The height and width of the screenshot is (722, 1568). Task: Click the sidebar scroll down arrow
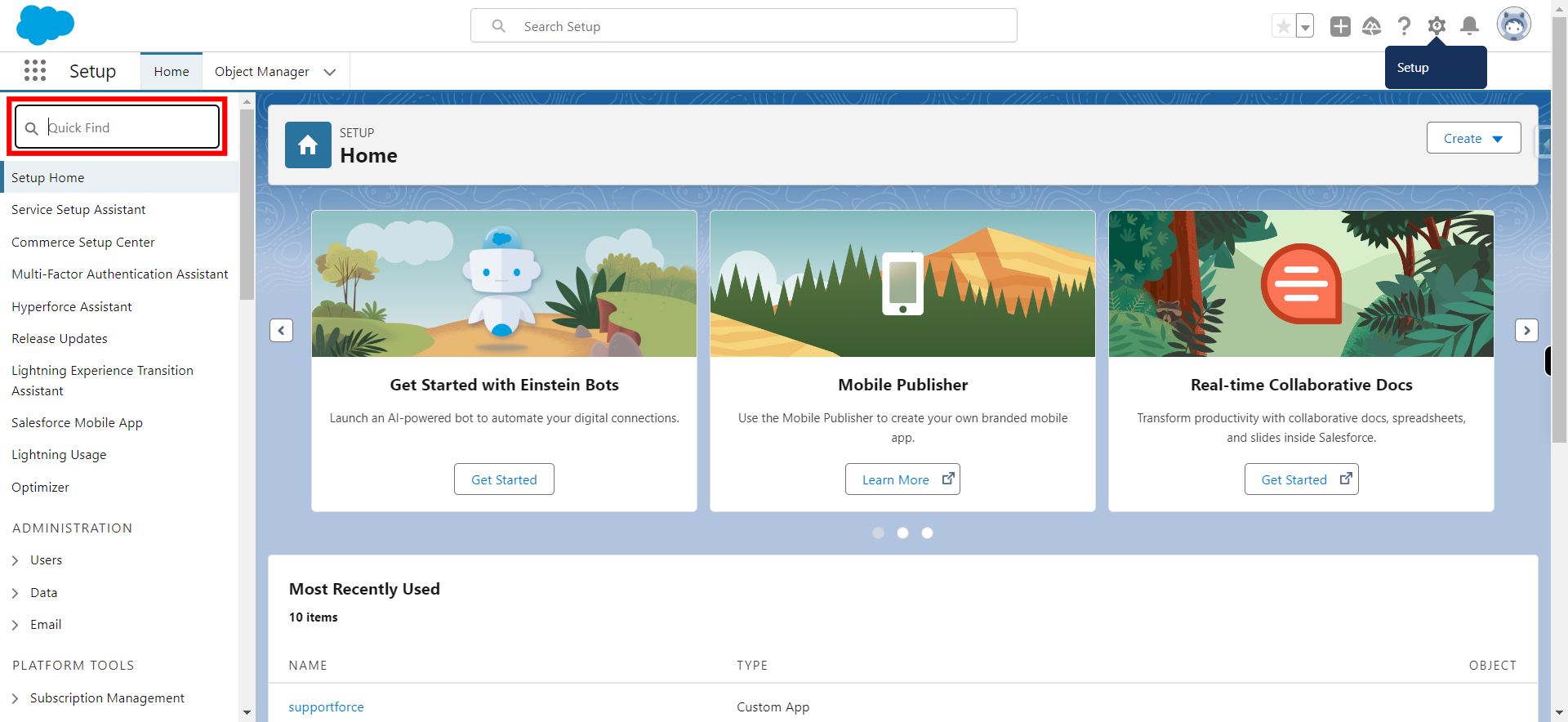pos(247,713)
